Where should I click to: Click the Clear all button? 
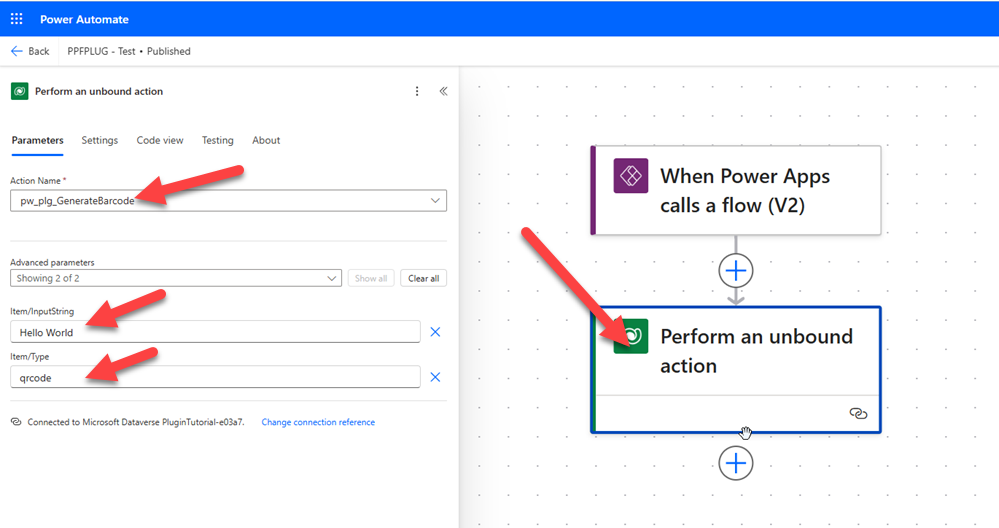(424, 278)
